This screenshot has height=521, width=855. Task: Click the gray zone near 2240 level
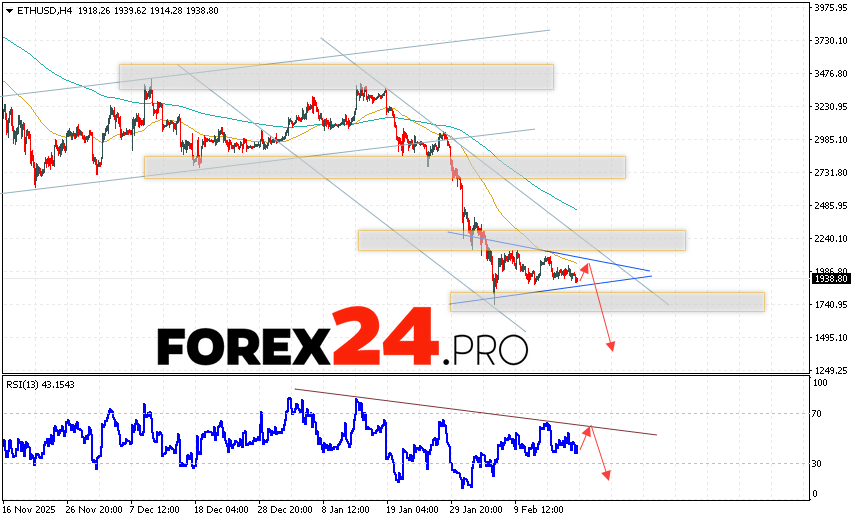[521, 240]
